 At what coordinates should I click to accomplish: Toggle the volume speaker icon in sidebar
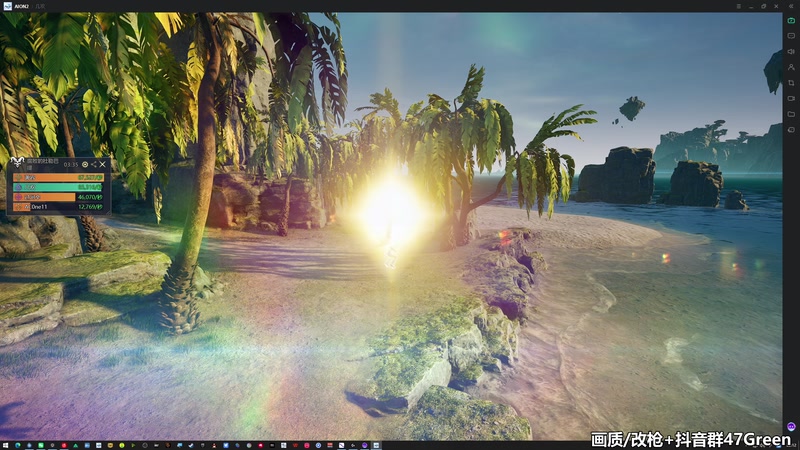(791, 52)
